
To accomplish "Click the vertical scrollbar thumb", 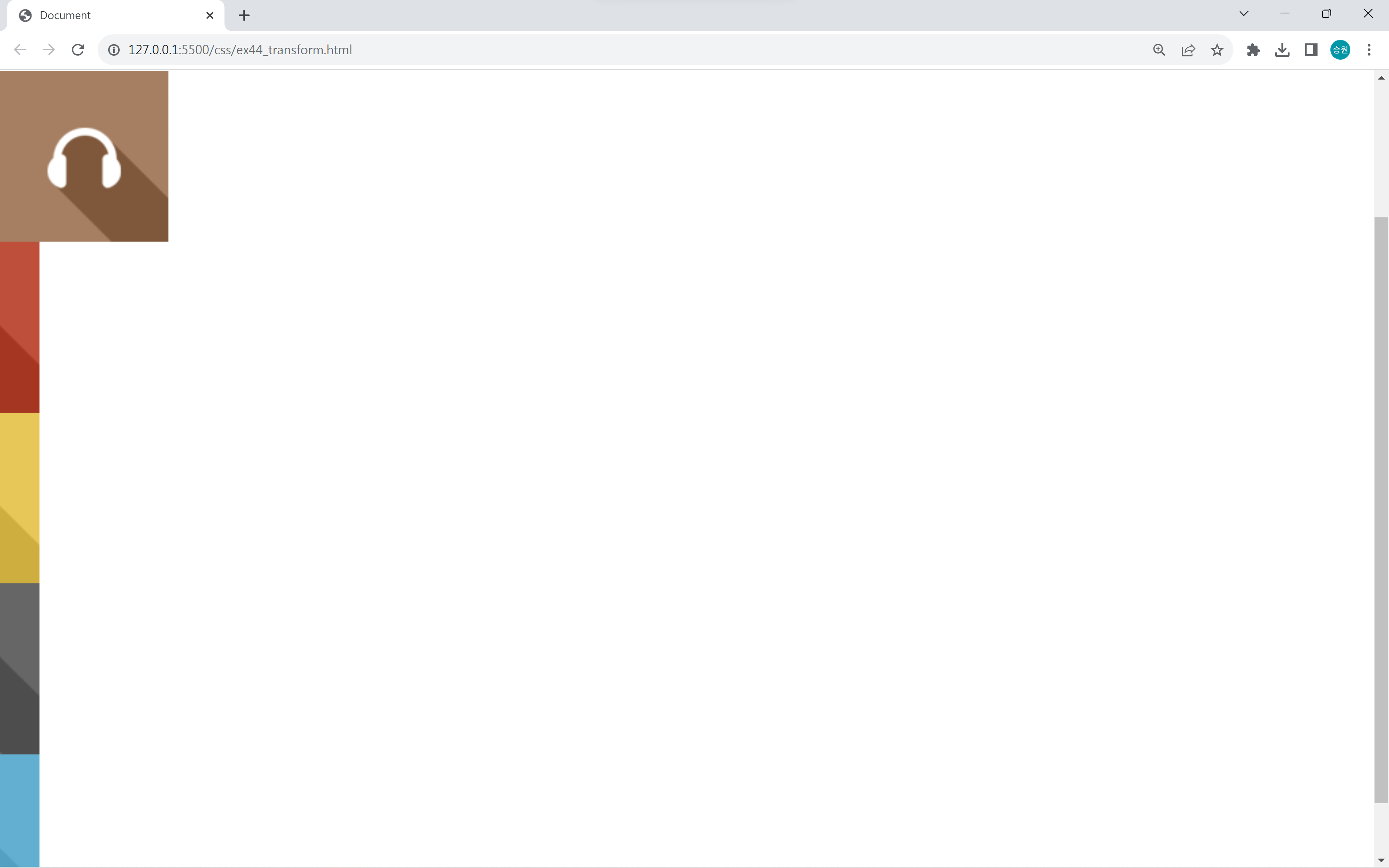I will tap(1381, 510).
